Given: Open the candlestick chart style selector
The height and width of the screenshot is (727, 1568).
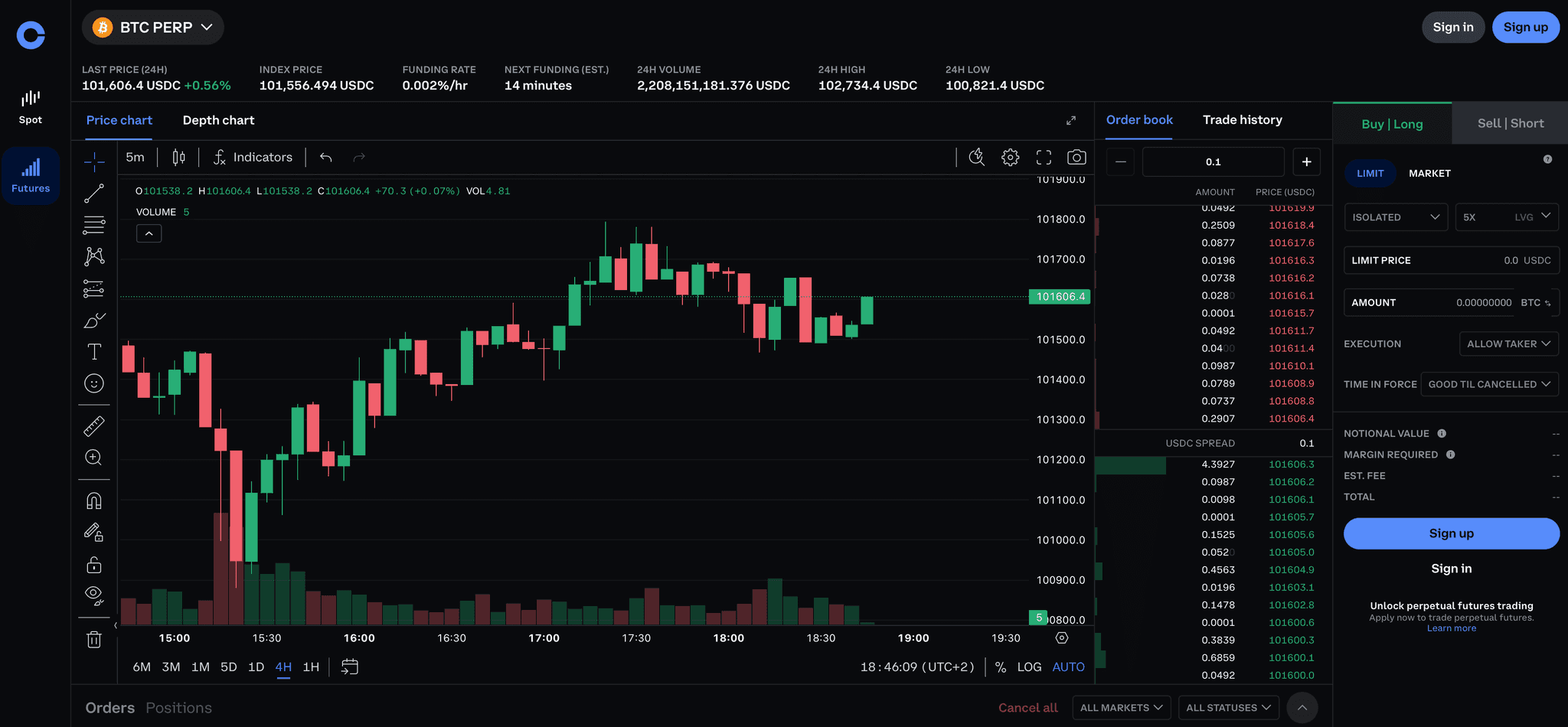Looking at the screenshot, I should (178, 158).
